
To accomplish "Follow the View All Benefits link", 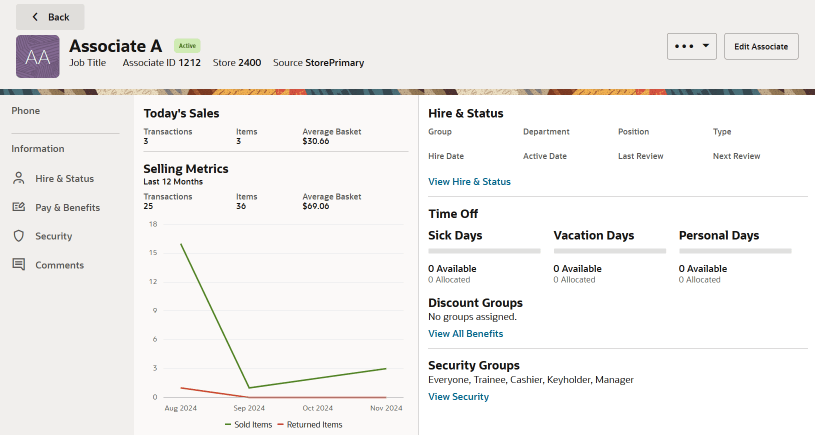I will coord(466,334).
